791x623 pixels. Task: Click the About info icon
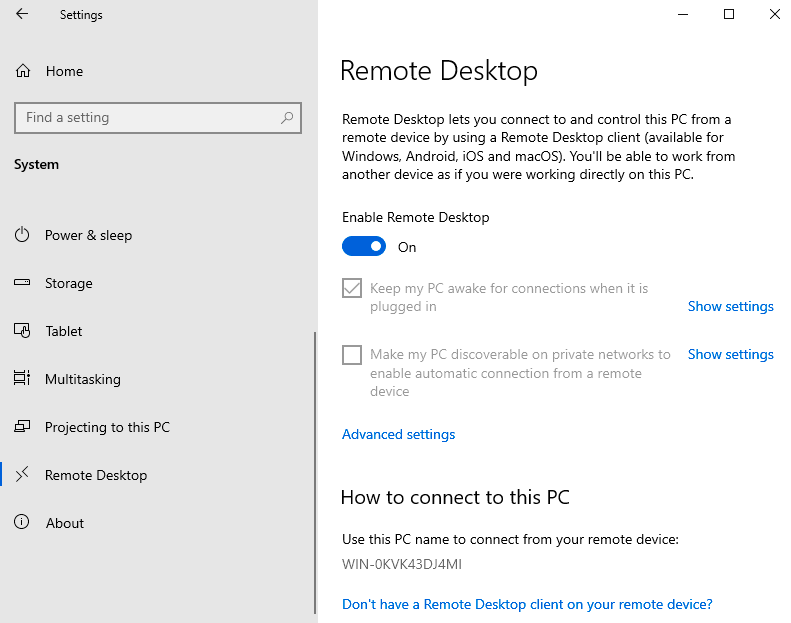[x=22, y=522]
